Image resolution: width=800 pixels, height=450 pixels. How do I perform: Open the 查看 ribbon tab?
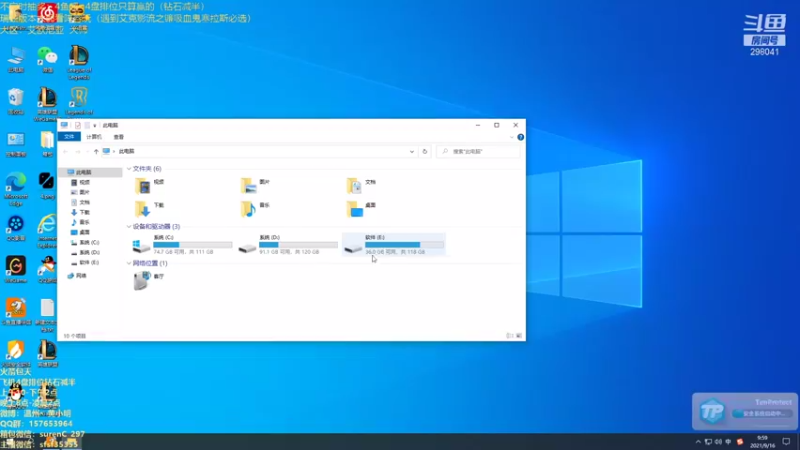(119, 137)
